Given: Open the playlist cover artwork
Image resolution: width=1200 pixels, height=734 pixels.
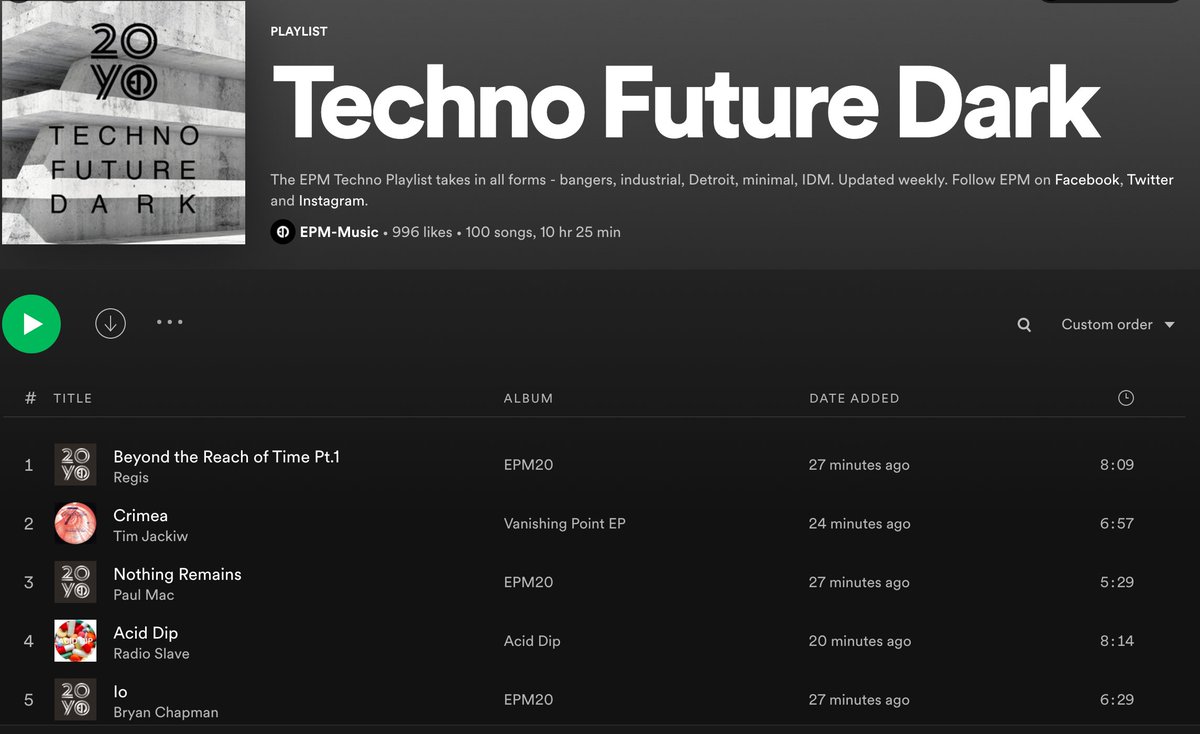Looking at the screenshot, I should point(123,122).
